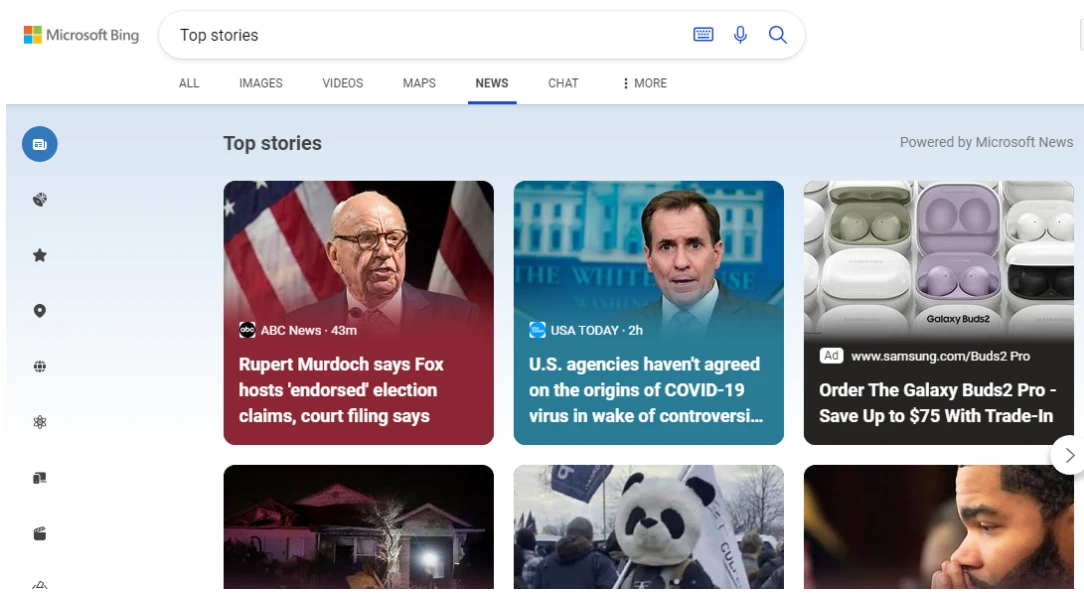Select the star icon in sidebar
Screen dimensions: 1084x598
[40, 256]
